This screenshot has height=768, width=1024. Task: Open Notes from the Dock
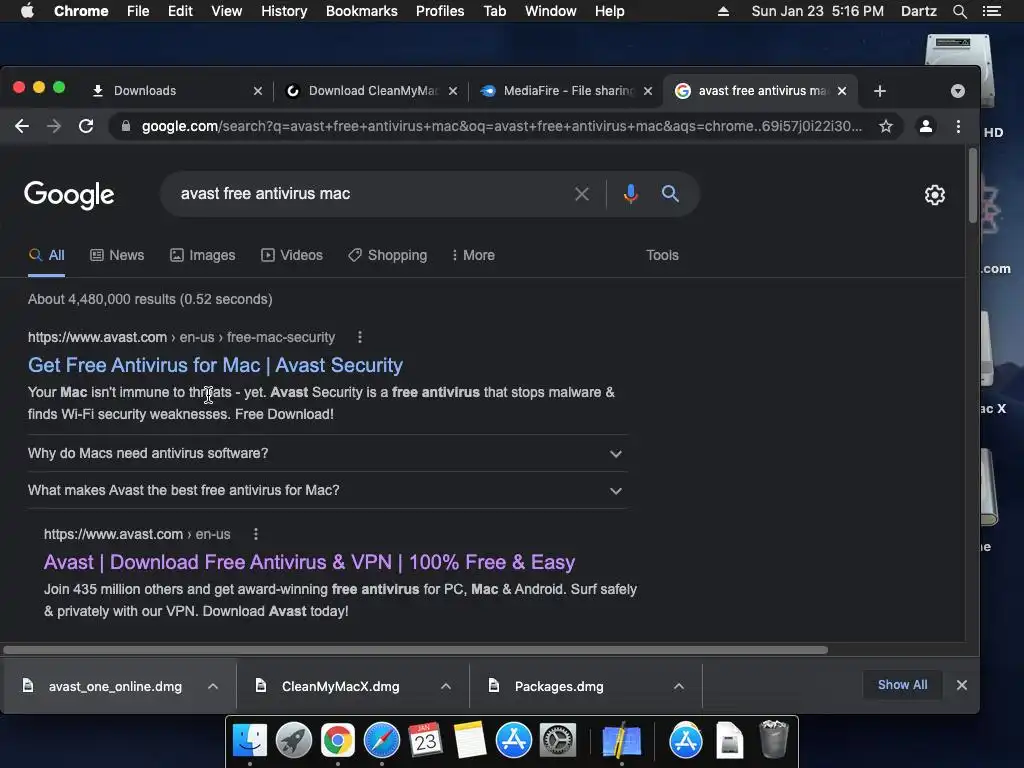[470, 741]
